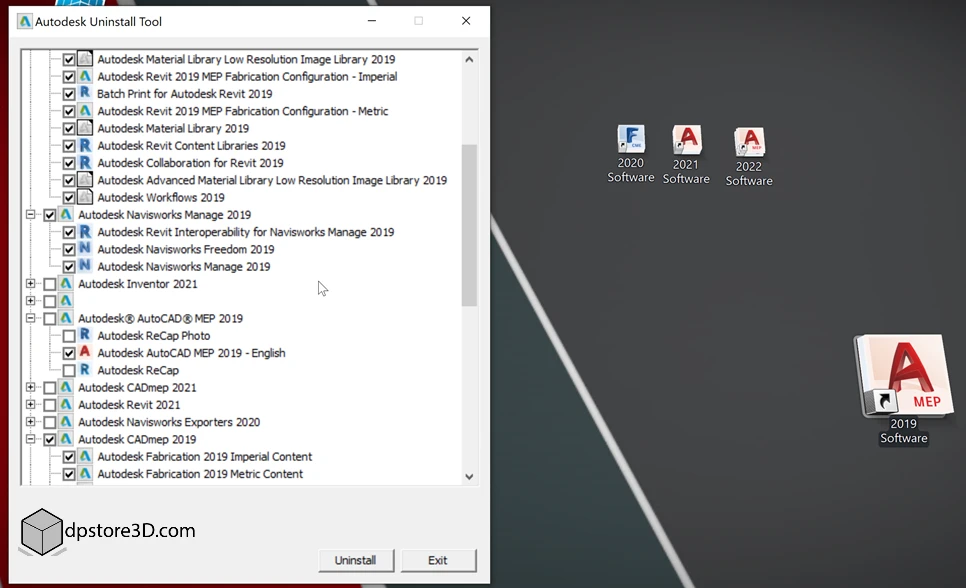The width and height of the screenshot is (966, 588).
Task: Check the Autodesk Revit 2021 checkbox
Action: [50, 405]
